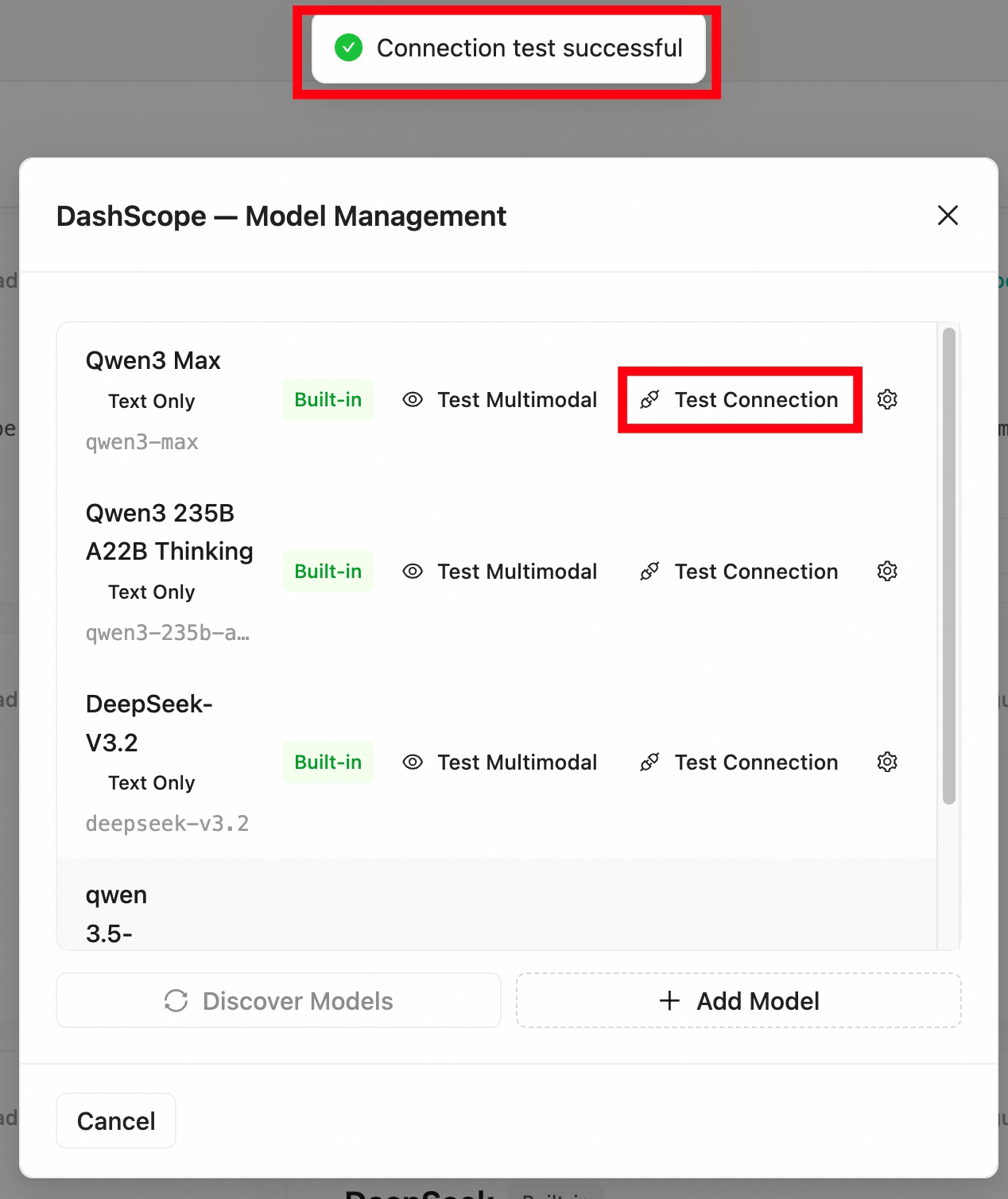Click the DeepSeek-V3.2 model name
The image size is (1008, 1199).
pos(149,723)
